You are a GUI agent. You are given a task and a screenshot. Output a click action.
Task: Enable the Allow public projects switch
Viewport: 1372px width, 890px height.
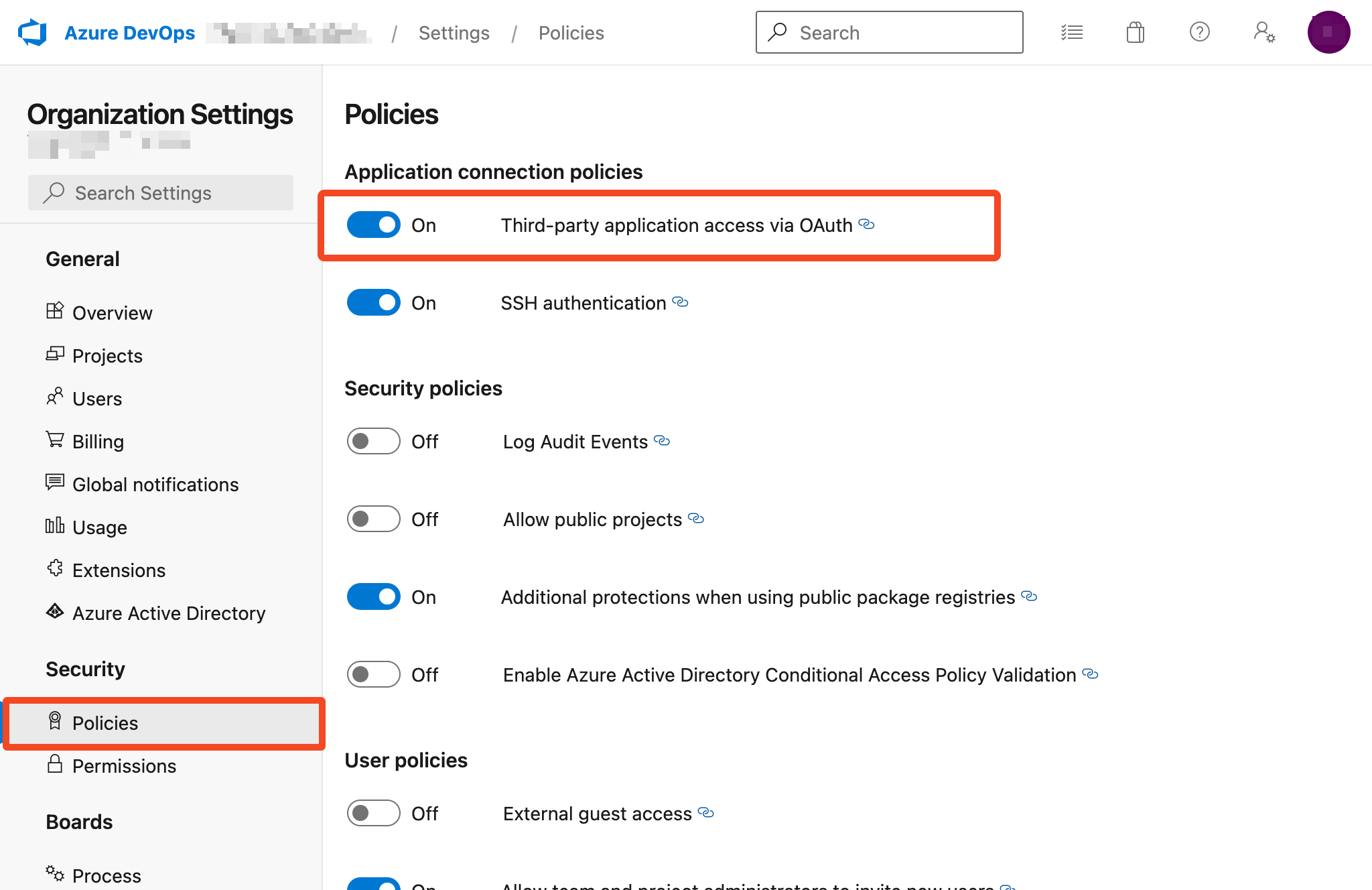point(374,519)
